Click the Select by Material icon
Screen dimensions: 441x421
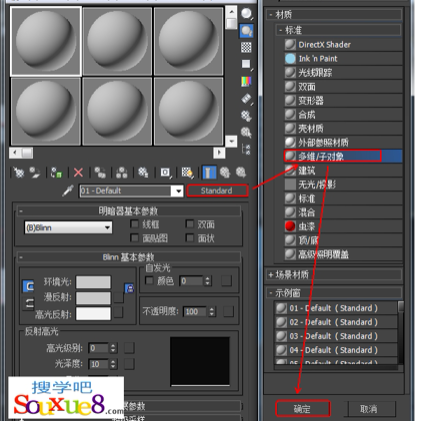(x=246, y=133)
